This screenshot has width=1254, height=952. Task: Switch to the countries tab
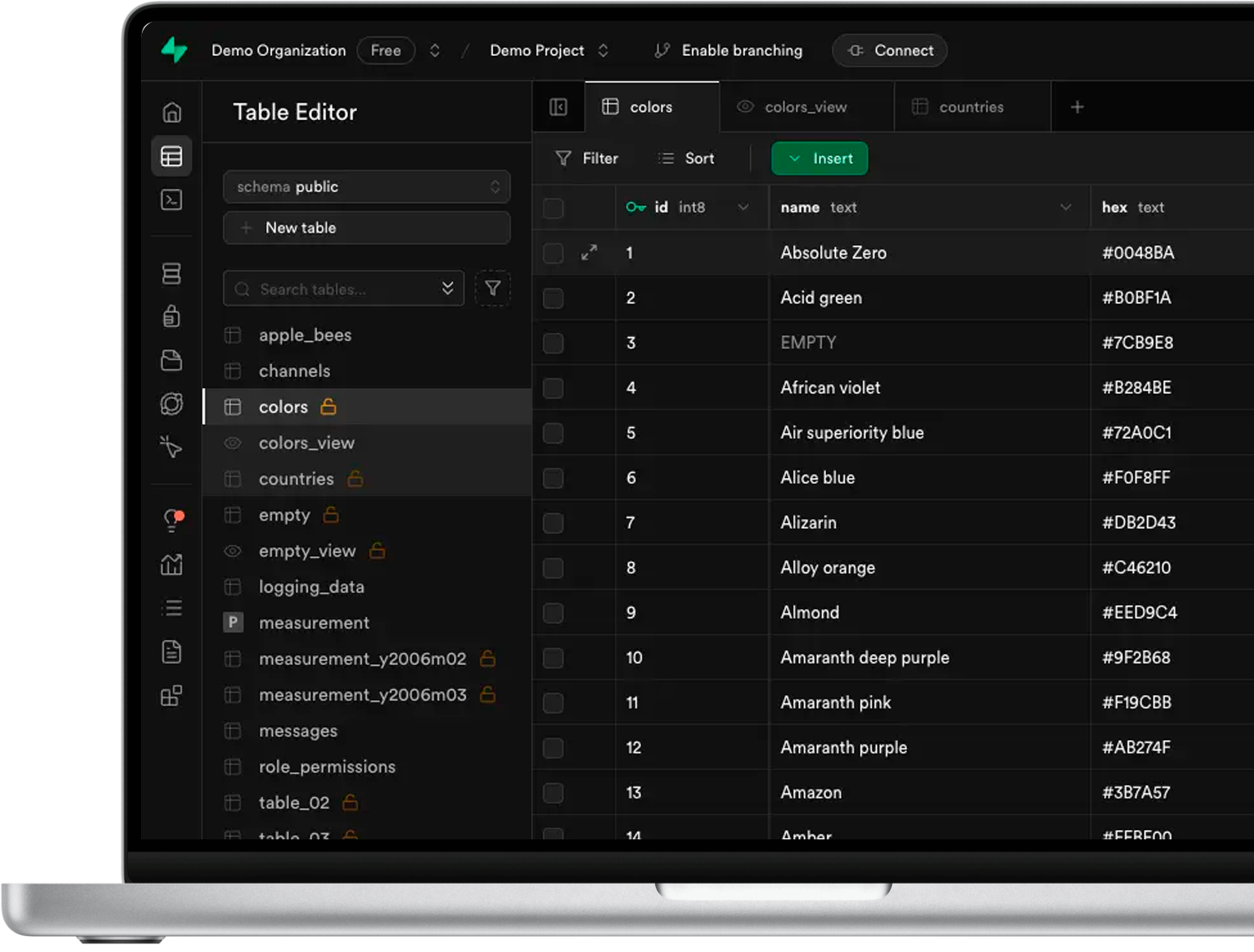971,107
